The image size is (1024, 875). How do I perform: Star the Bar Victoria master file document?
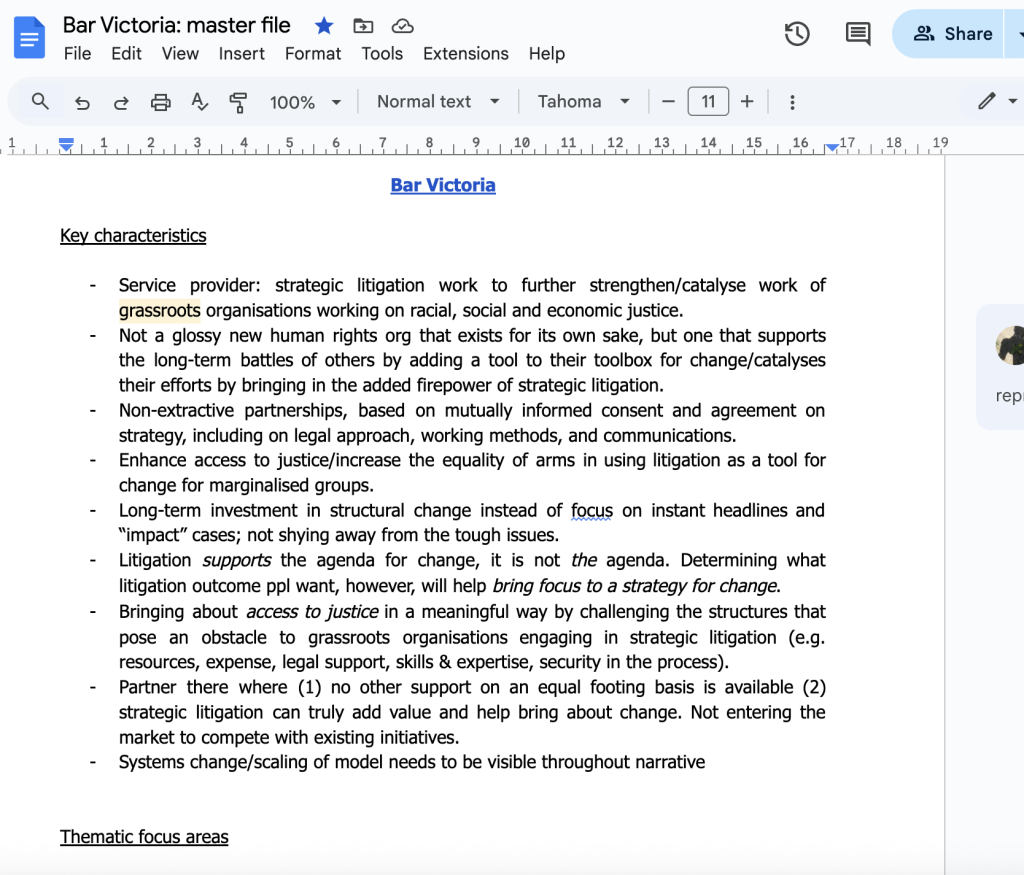coord(324,26)
